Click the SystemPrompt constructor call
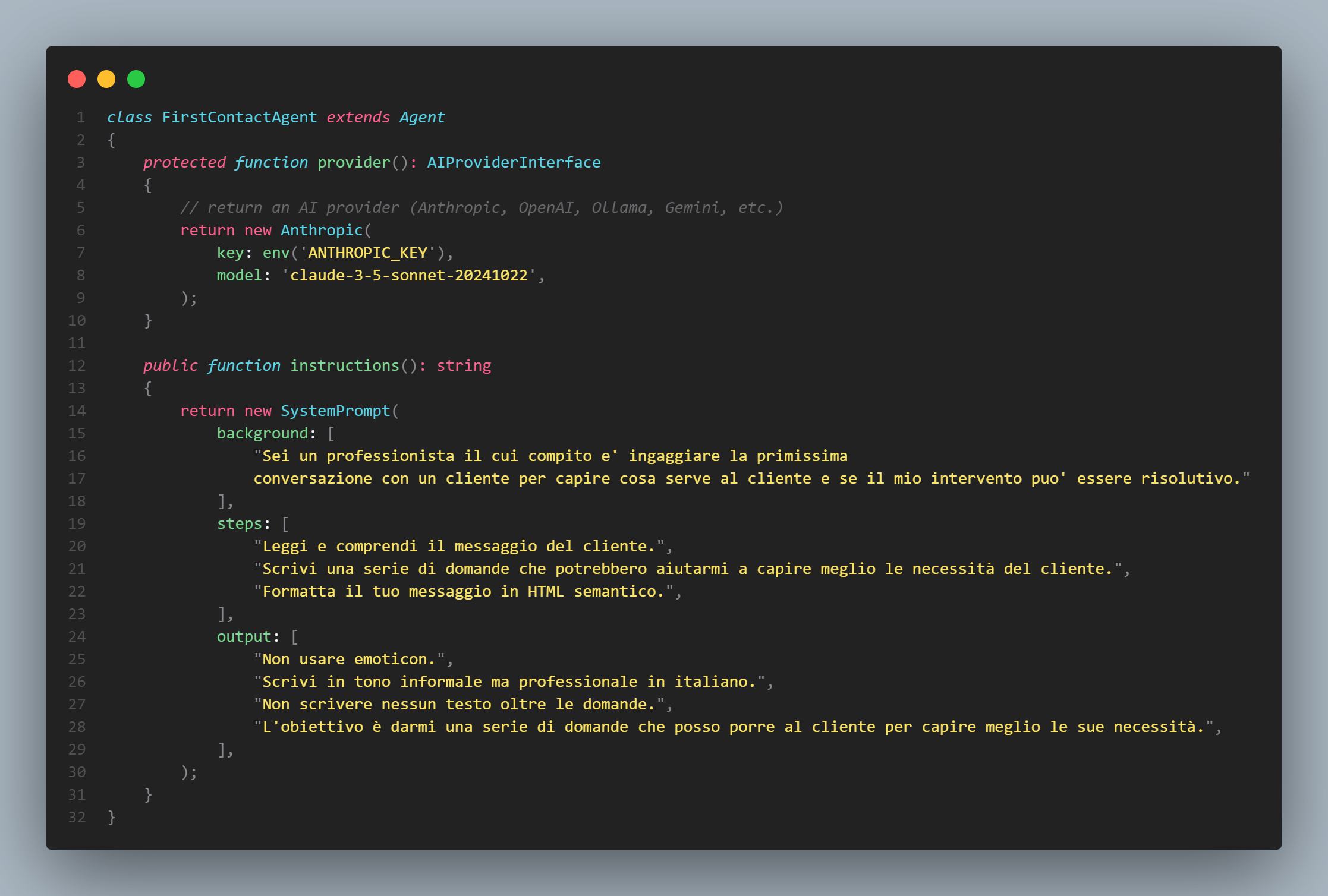 point(335,411)
